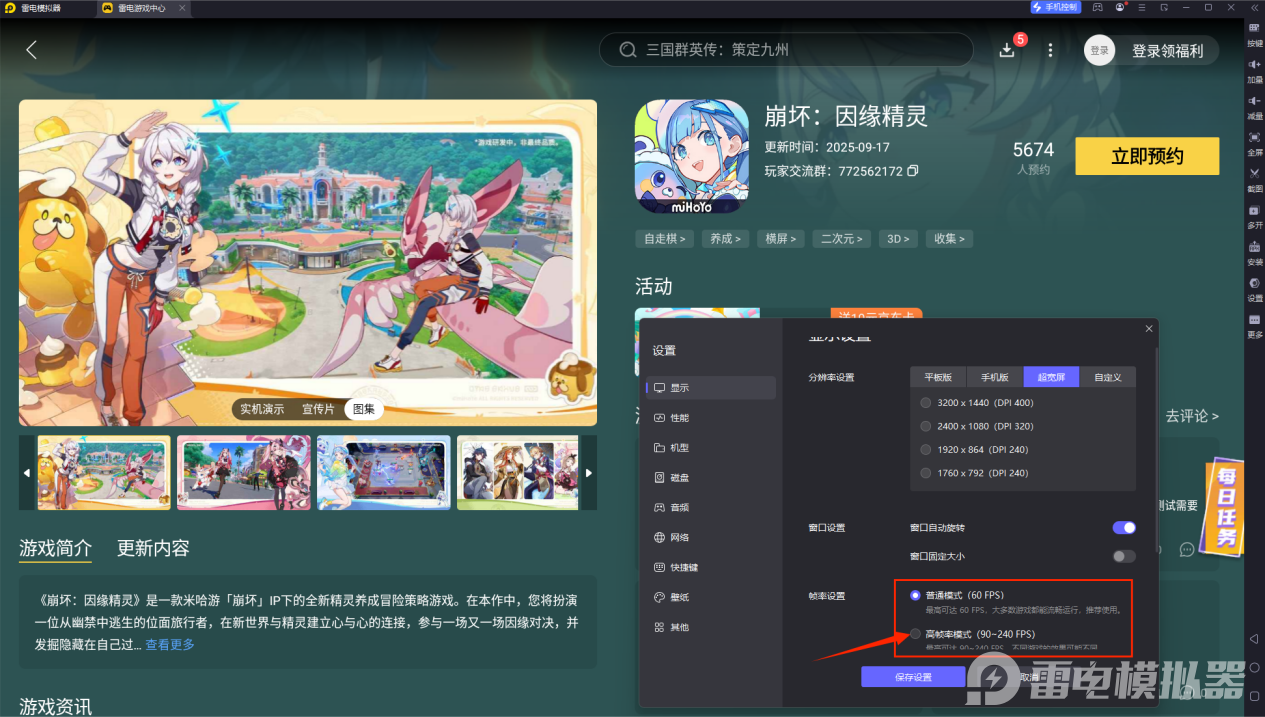Expand the 二次元 tag
Screen dimensions: 1265x717
(x=842, y=239)
